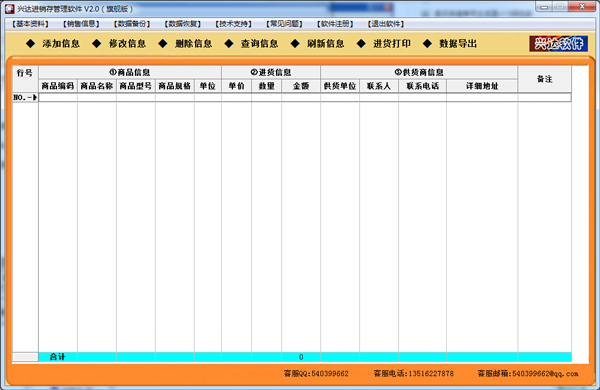The width and height of the screenshot is (600, 390).
Task: Click the 金额 column header
Action: 301,86
